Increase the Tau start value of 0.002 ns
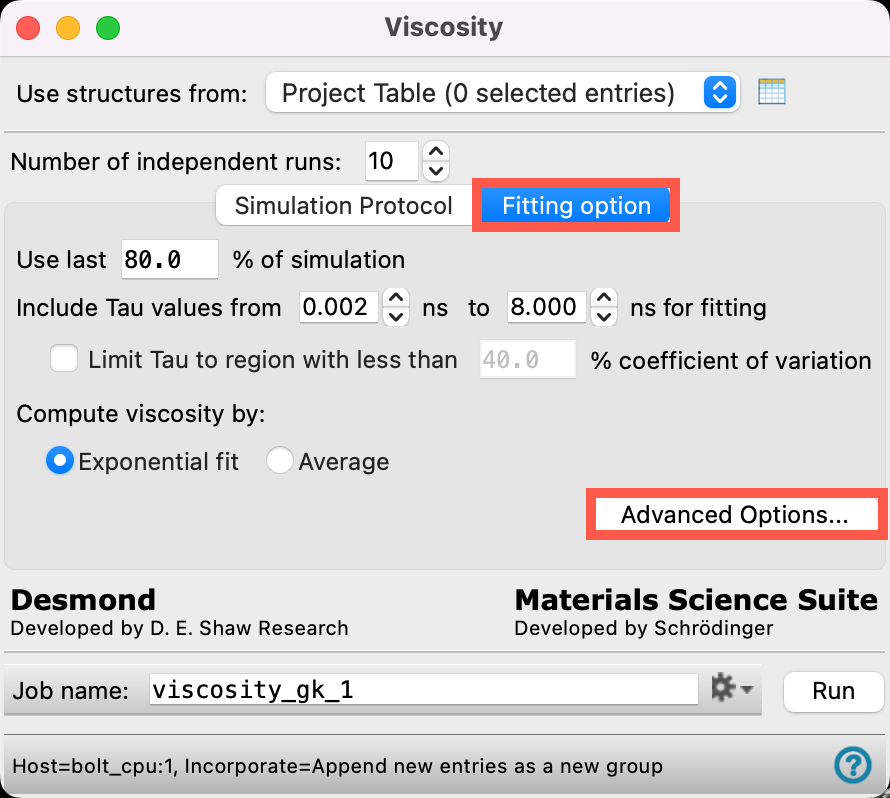The width and height of the screenshot is (890, 798). (x=396, y=297)
